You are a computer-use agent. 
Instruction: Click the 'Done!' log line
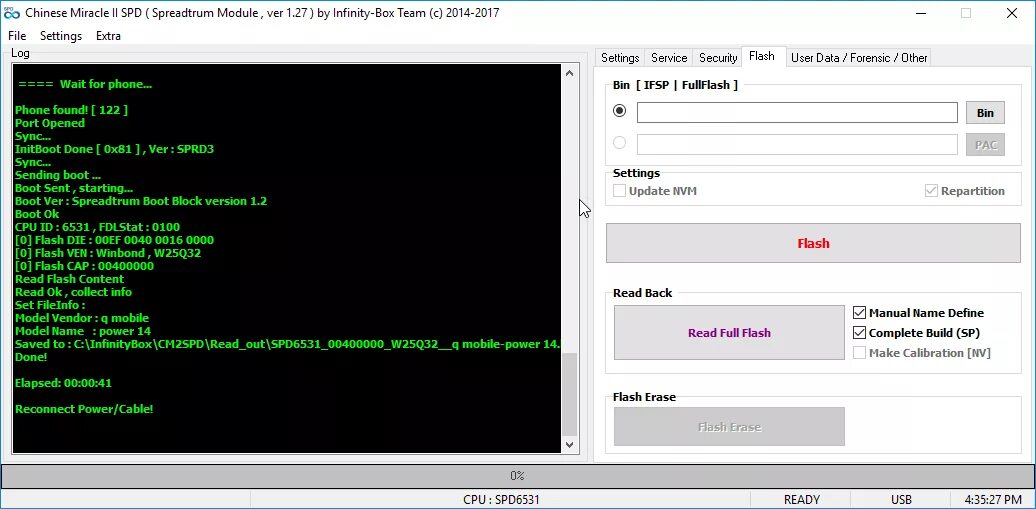tap(31, 358)
